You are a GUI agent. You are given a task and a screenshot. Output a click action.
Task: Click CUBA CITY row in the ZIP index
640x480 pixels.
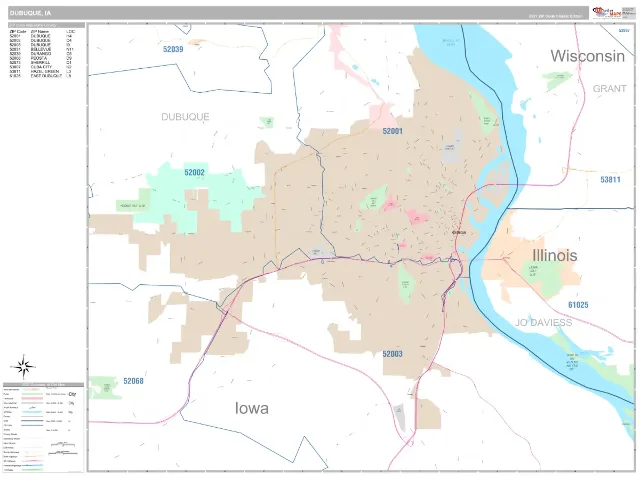(x=42, y=67)
